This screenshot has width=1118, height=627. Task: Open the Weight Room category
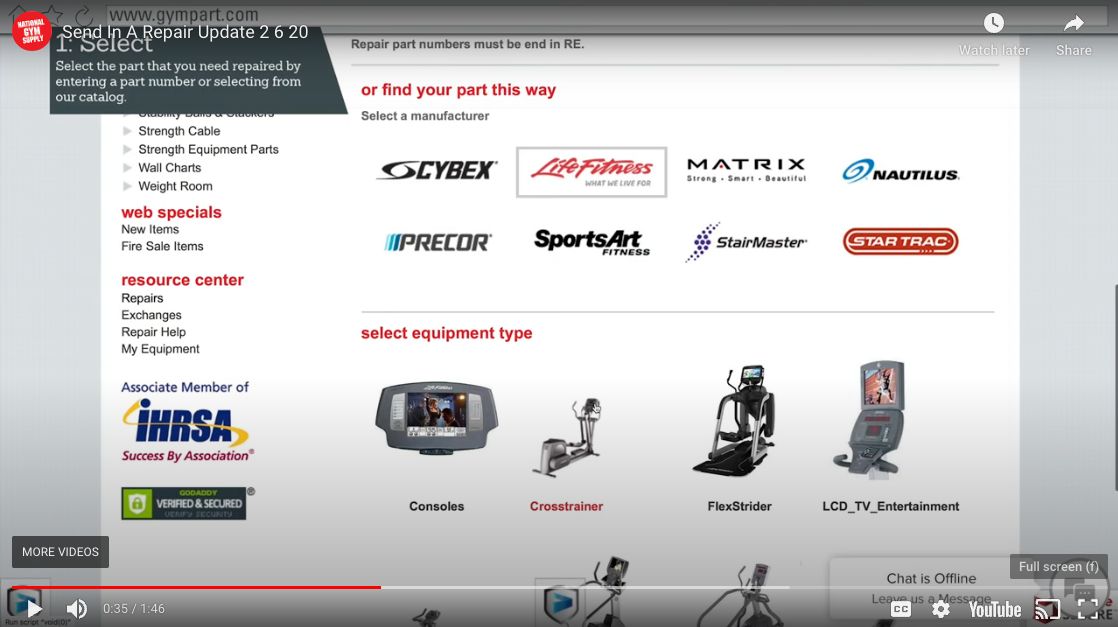click(x=175, y=187)
